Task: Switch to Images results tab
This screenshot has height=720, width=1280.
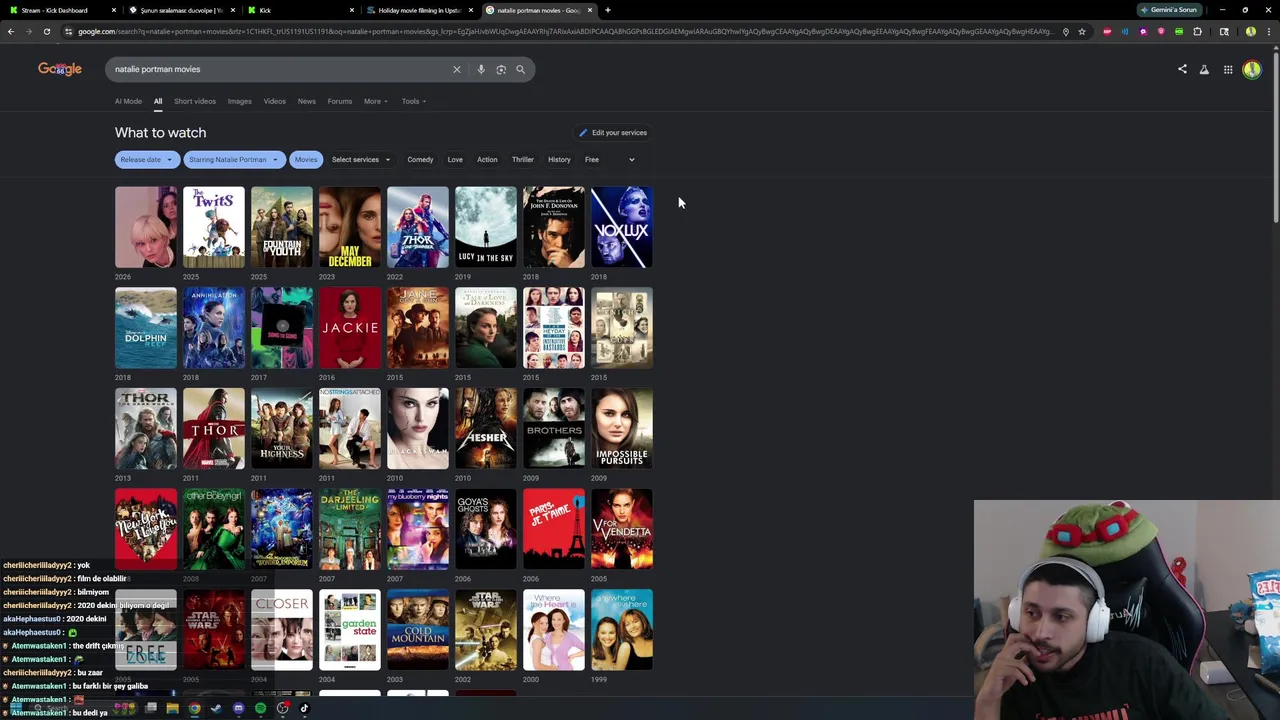Action: [x=240, y=101]
